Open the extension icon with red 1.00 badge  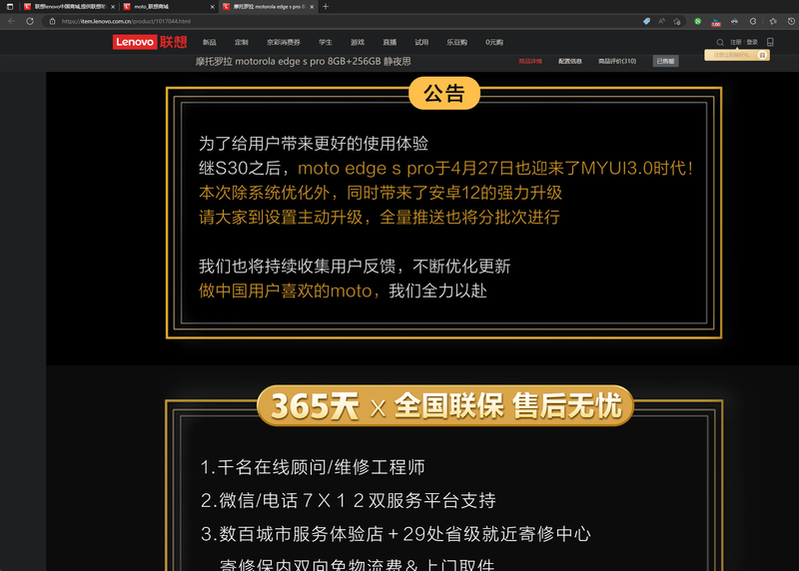click(716, 22)
